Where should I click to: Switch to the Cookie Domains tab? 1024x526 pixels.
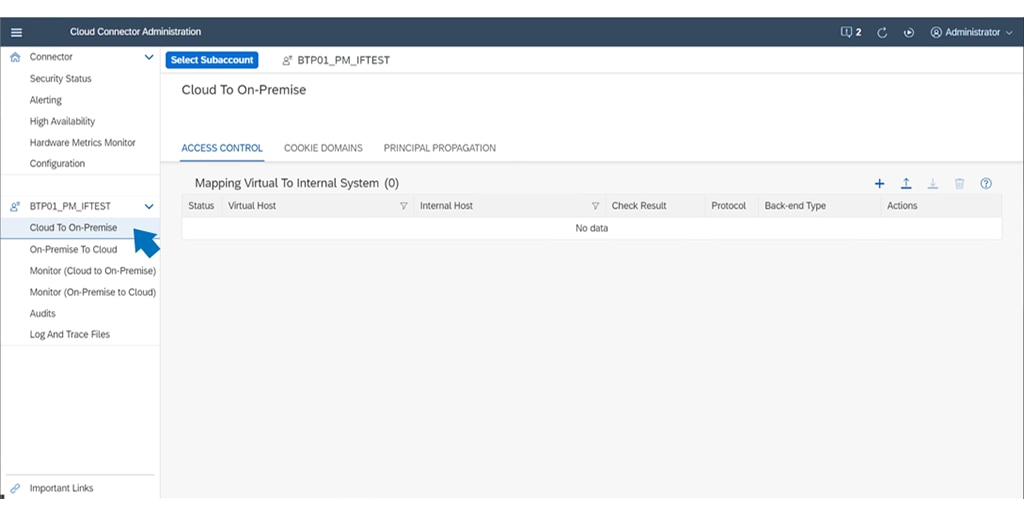pyautogui.click(x=323, y=148)
